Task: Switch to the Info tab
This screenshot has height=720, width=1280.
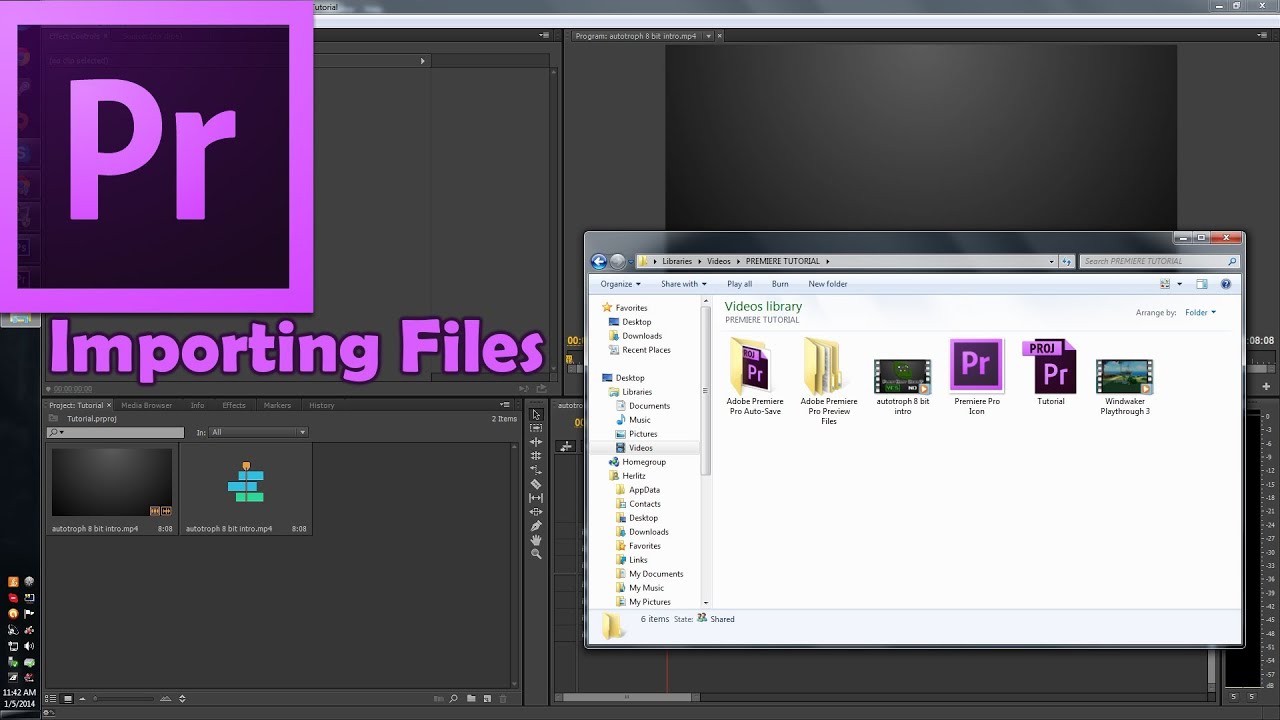Action: tap(197, 405)
